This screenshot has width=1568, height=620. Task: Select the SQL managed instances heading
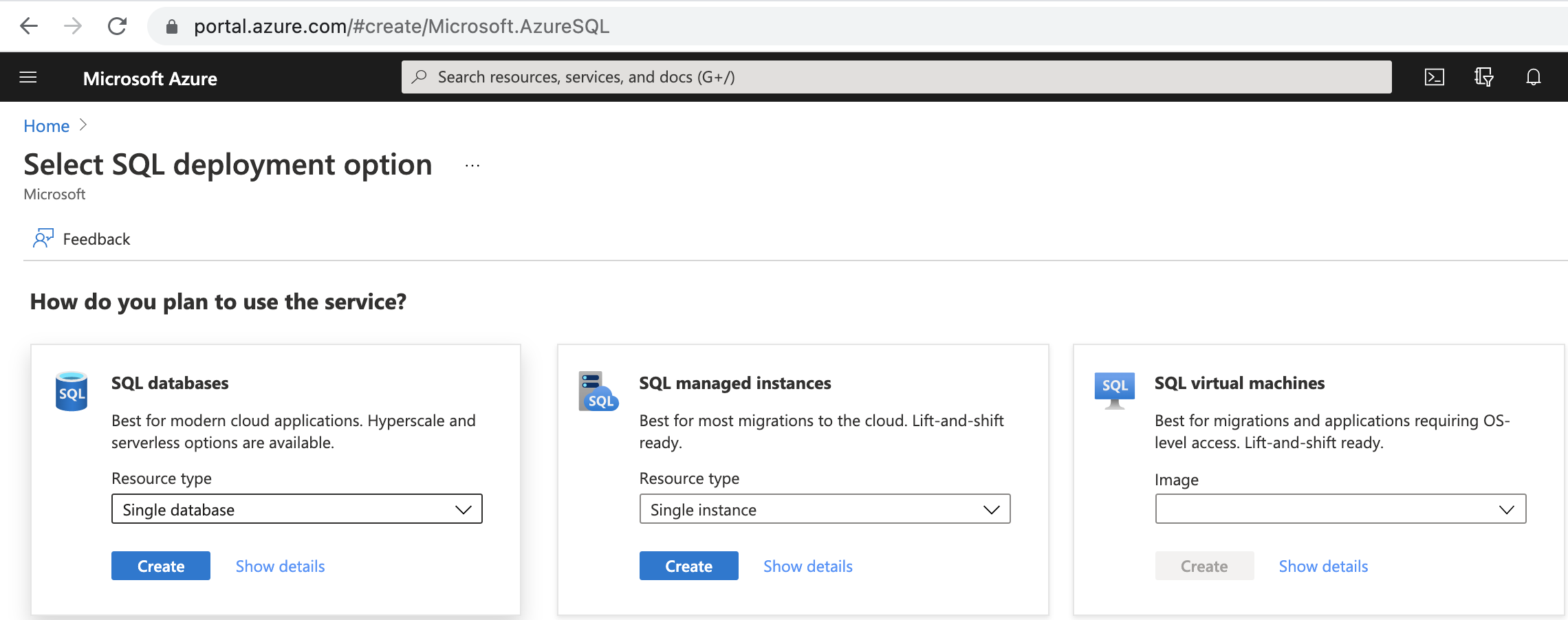pos(735,383)
